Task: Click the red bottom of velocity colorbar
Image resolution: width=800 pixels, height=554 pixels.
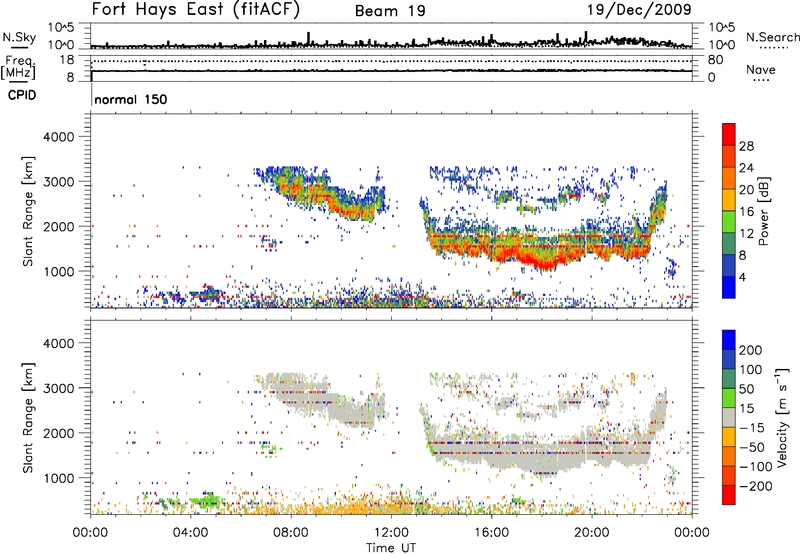Action: 729,495
